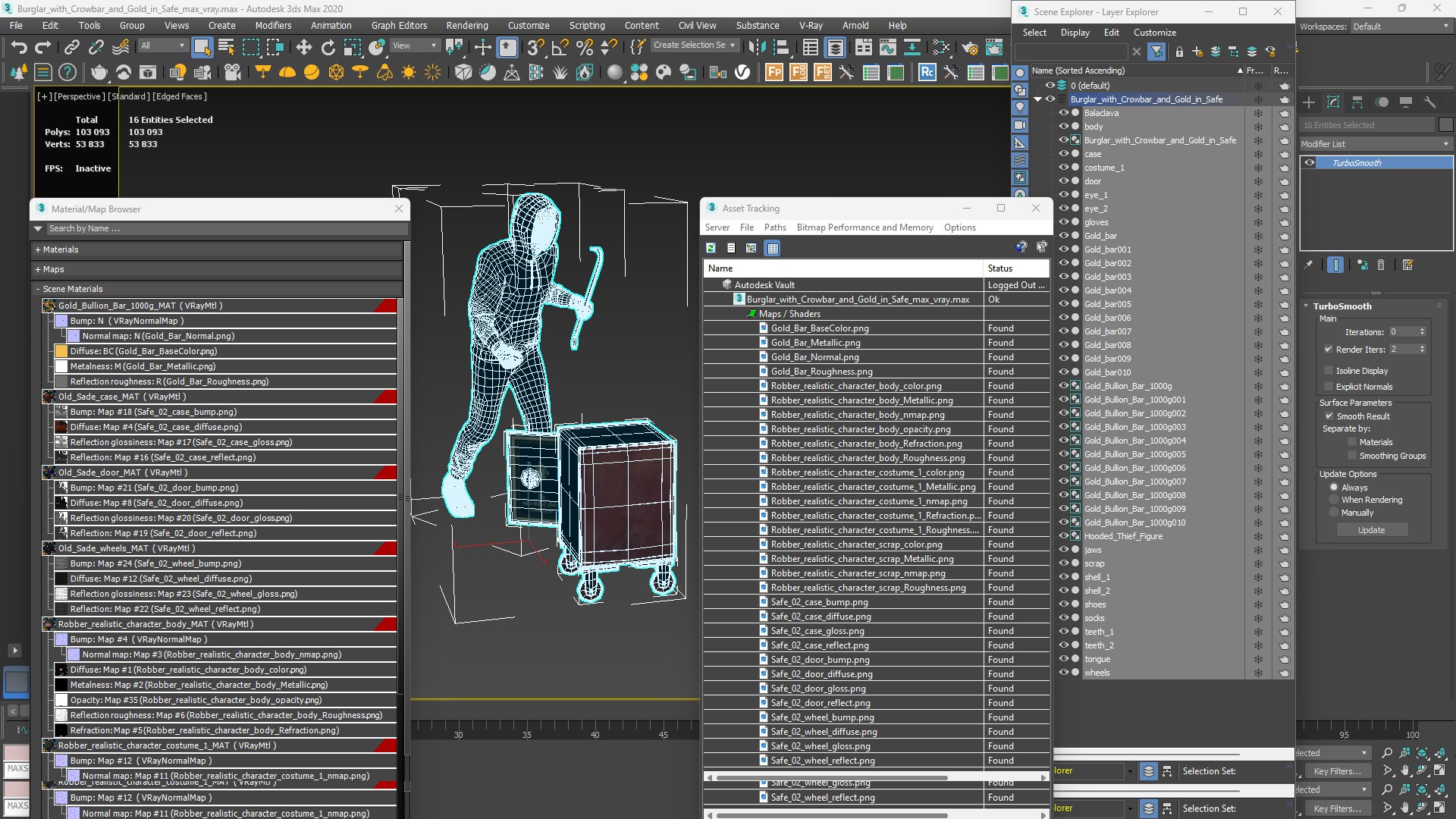The height and width of the screenshot is (819, 1456).
Task: Activate the Select and Link tool
Action: [x=71, y=48]
